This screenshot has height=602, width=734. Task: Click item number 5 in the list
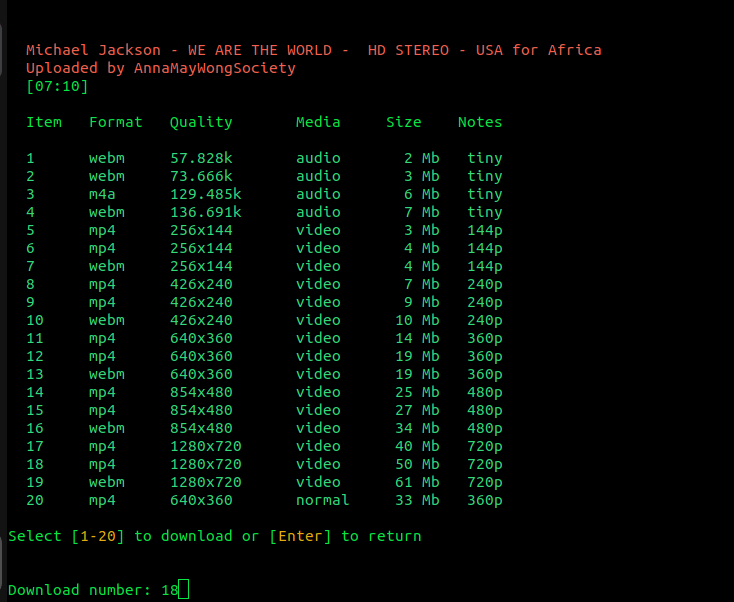[30, 230]
